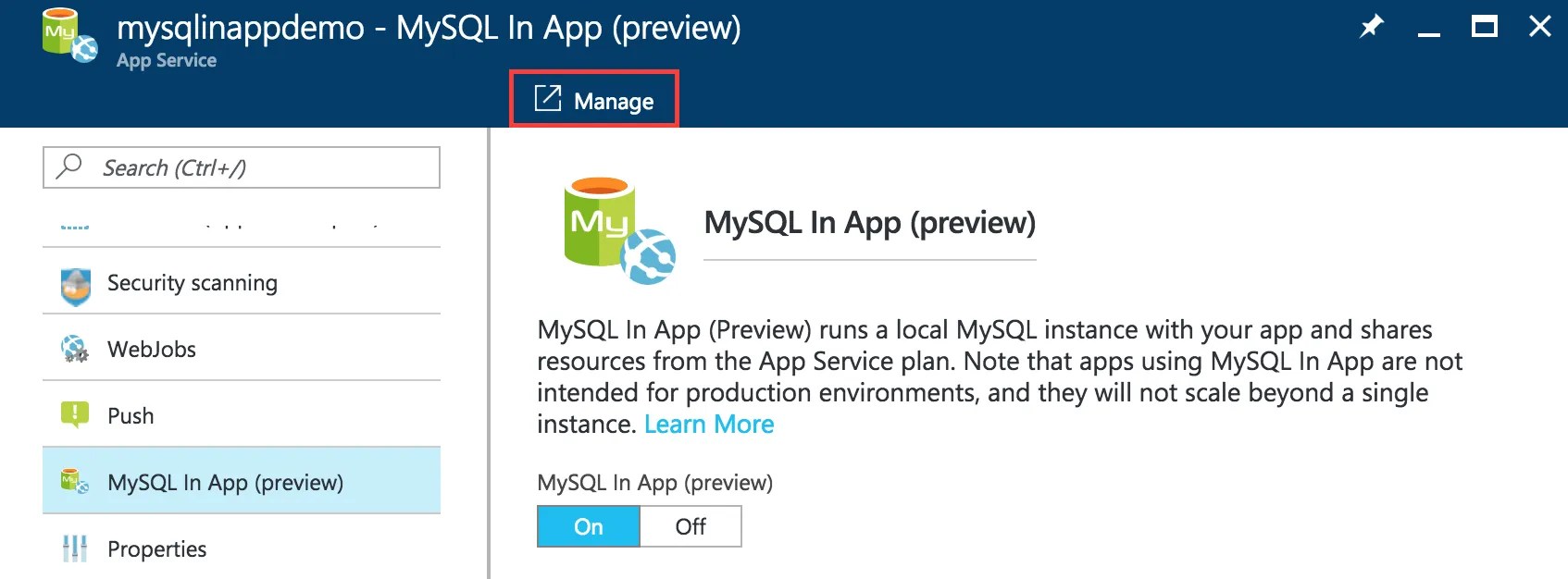Screen dimensions: 1568x579
Task: Click the Manage external-link icon
Action: [548, 98]
